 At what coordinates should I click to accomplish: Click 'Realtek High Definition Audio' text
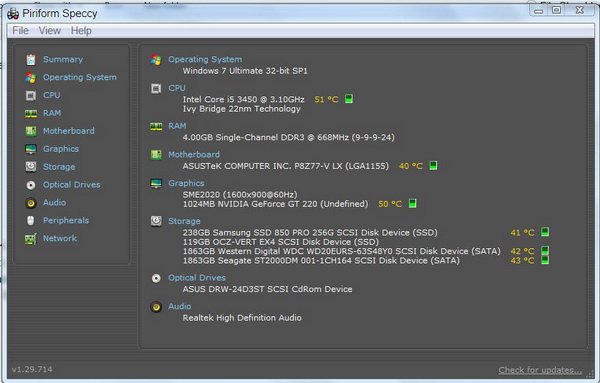coord(242,318)
